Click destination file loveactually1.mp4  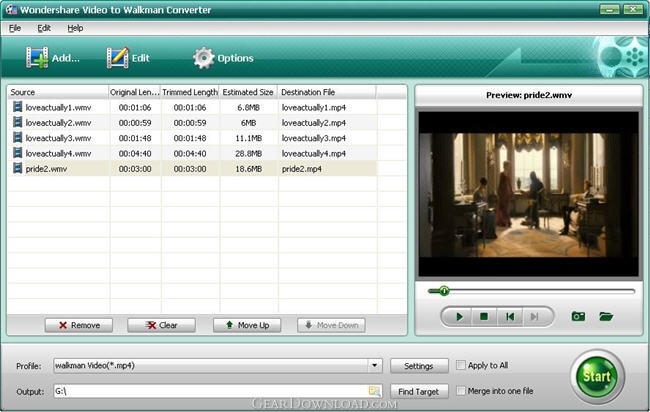tap(314, 107)
